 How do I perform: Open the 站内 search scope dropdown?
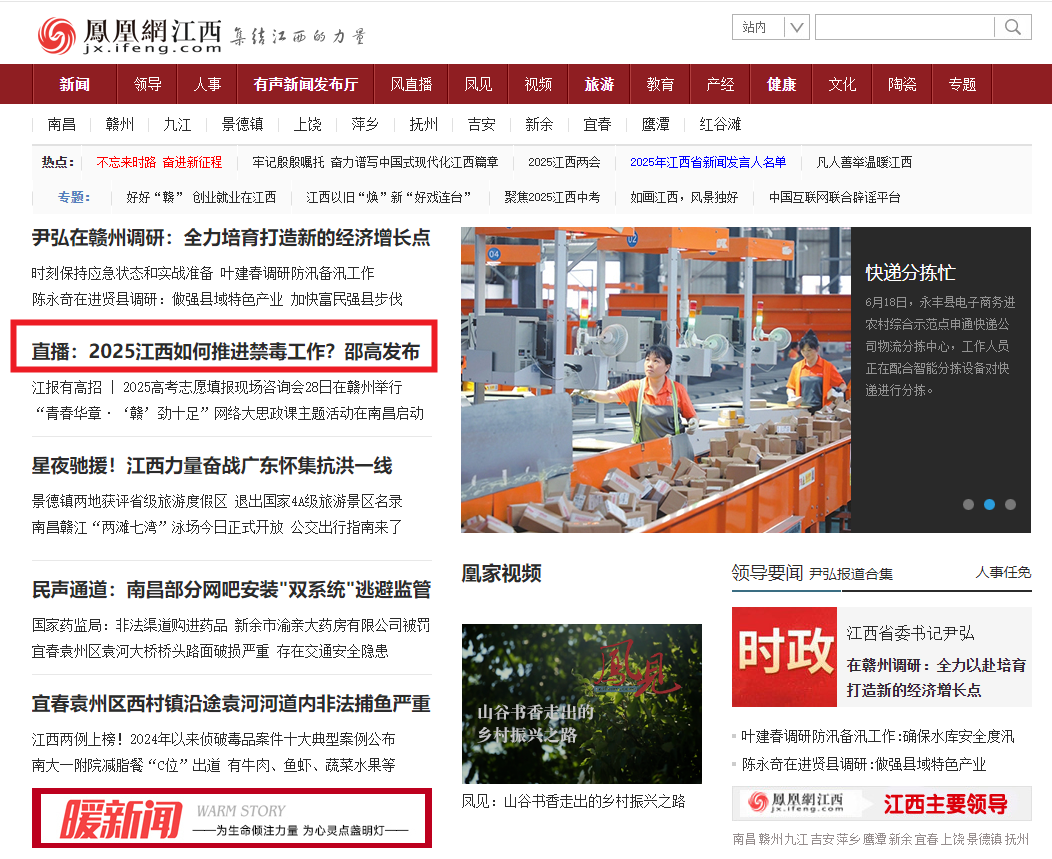click(x=771, y=27)
